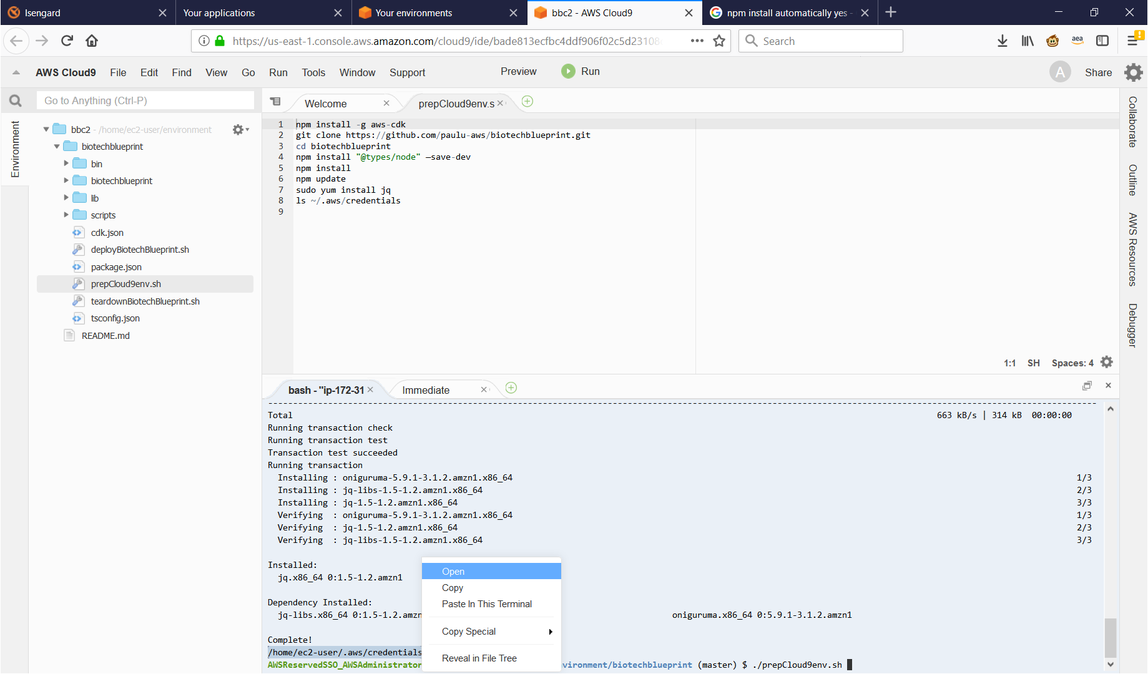Collapse the top biotechblueprint folder

[56, 146]
